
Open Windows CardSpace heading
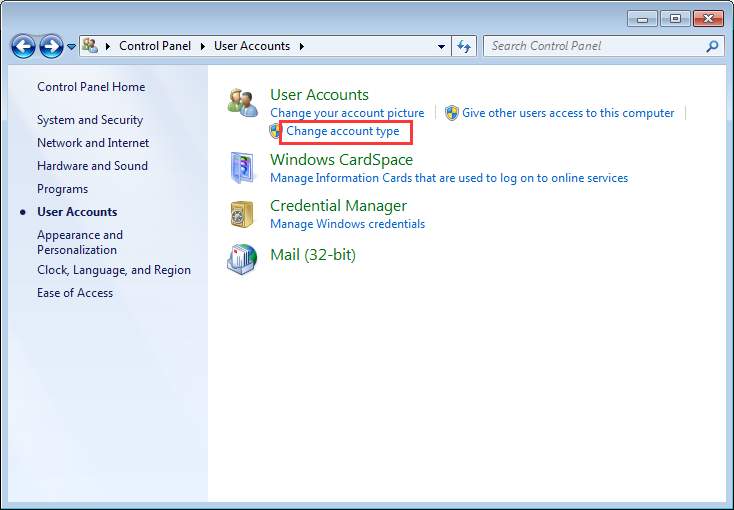(x=341, y=160)
